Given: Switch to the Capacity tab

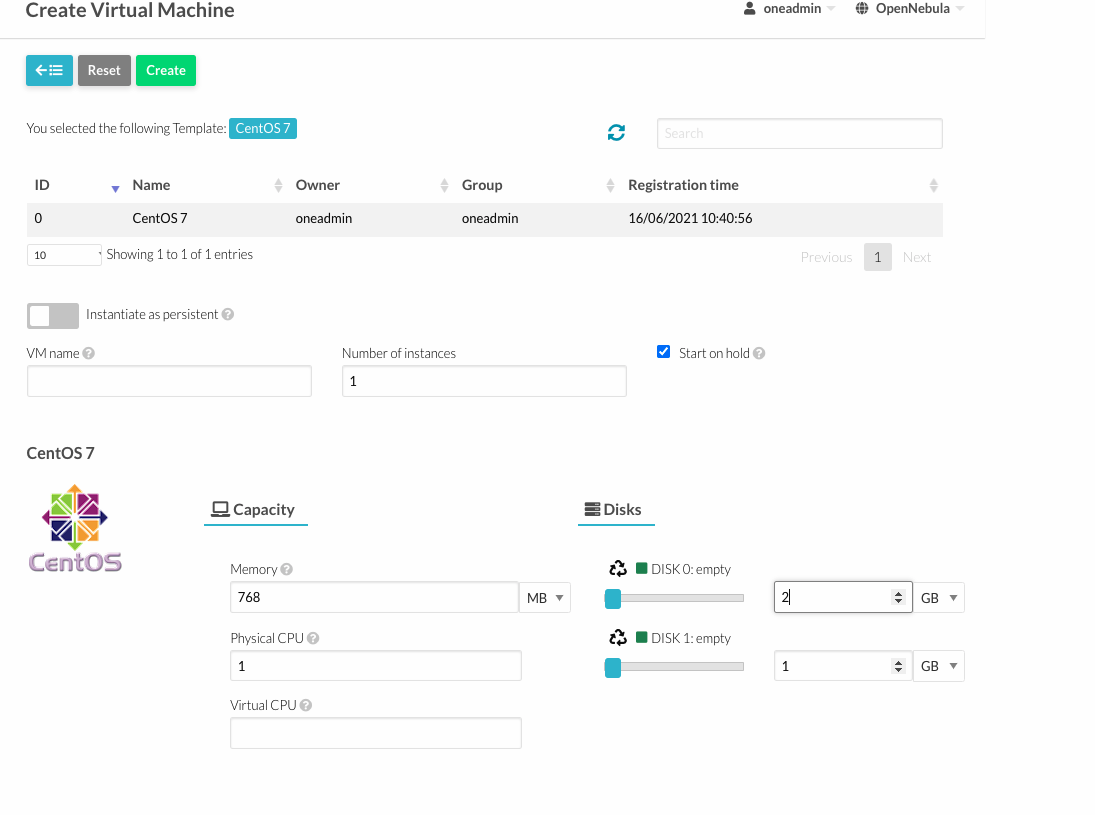Looking at the screenshot, I should tap(255, 510).
